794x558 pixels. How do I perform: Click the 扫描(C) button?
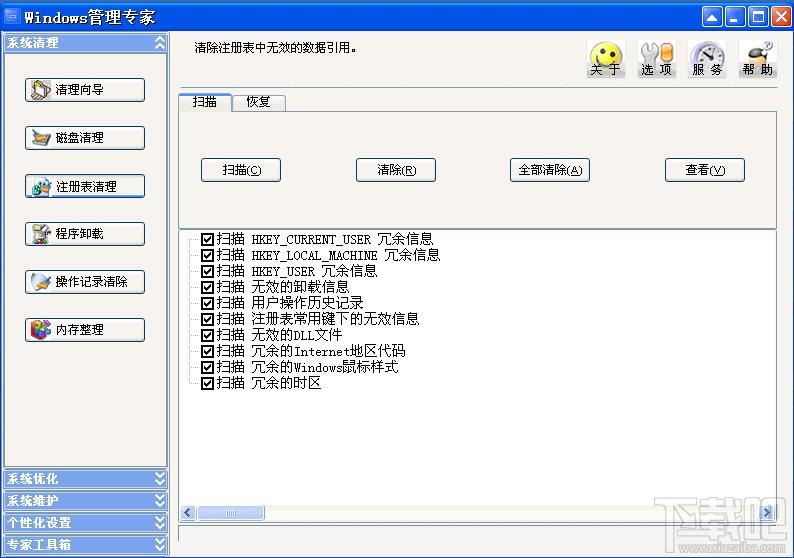(241, 170)
